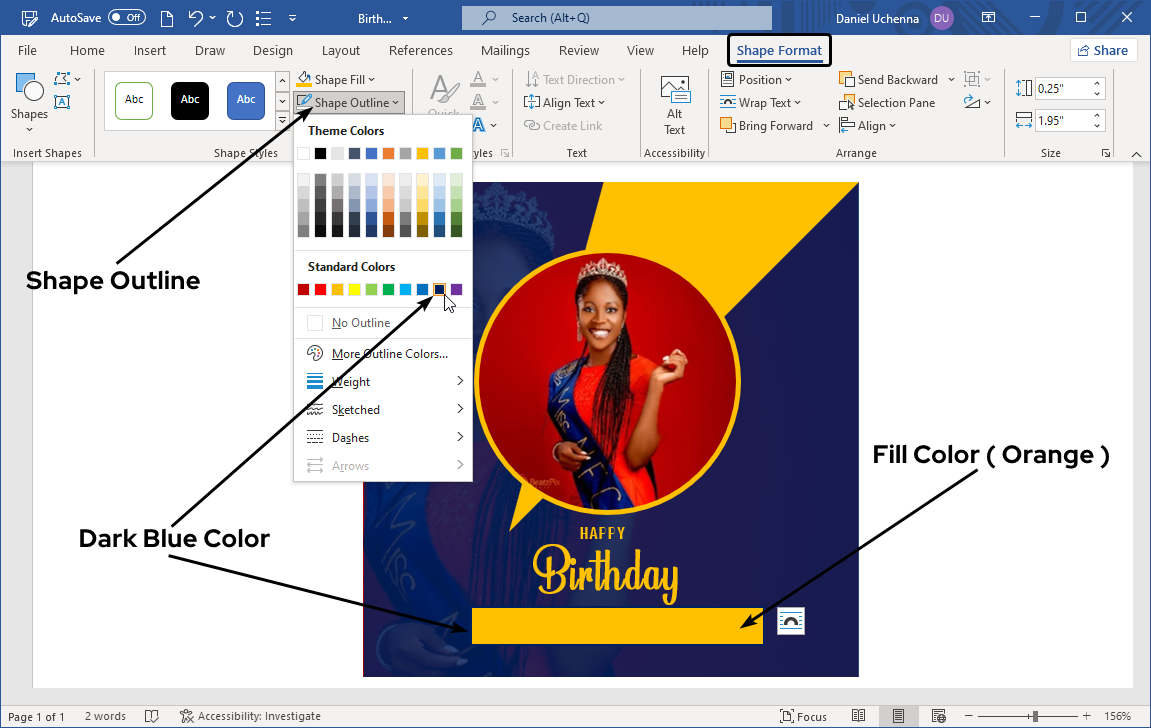Open the Design tab
The height and width of the screenshot is (728, 1151).
click(272, 51)
